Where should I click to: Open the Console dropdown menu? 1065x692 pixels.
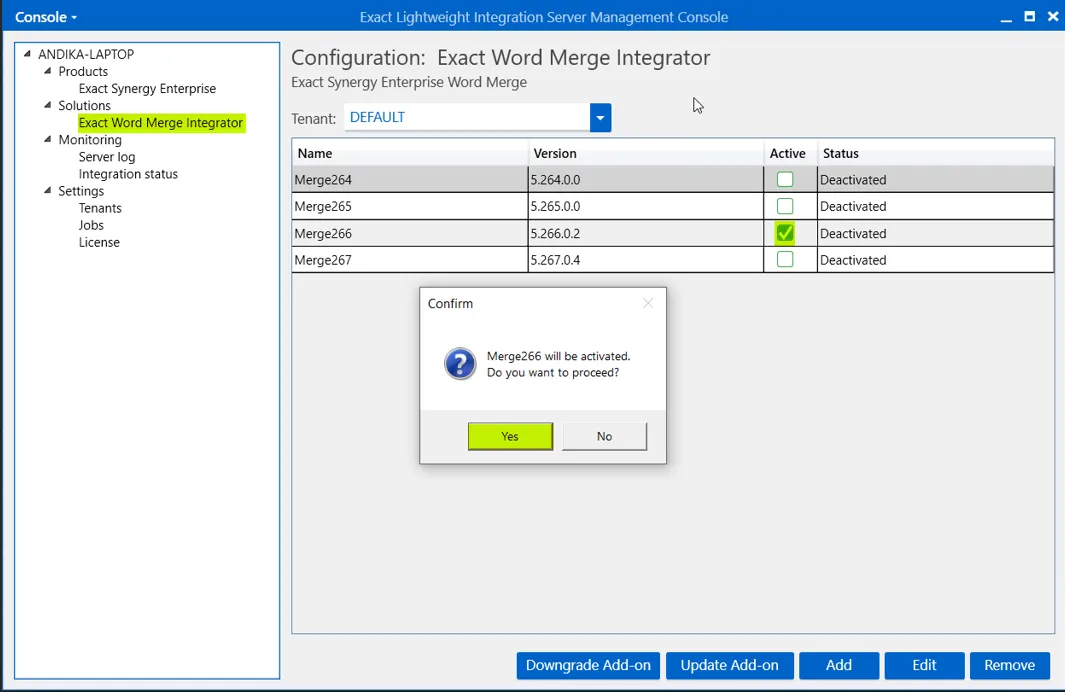pyautogui.click(x=46, y=17)
